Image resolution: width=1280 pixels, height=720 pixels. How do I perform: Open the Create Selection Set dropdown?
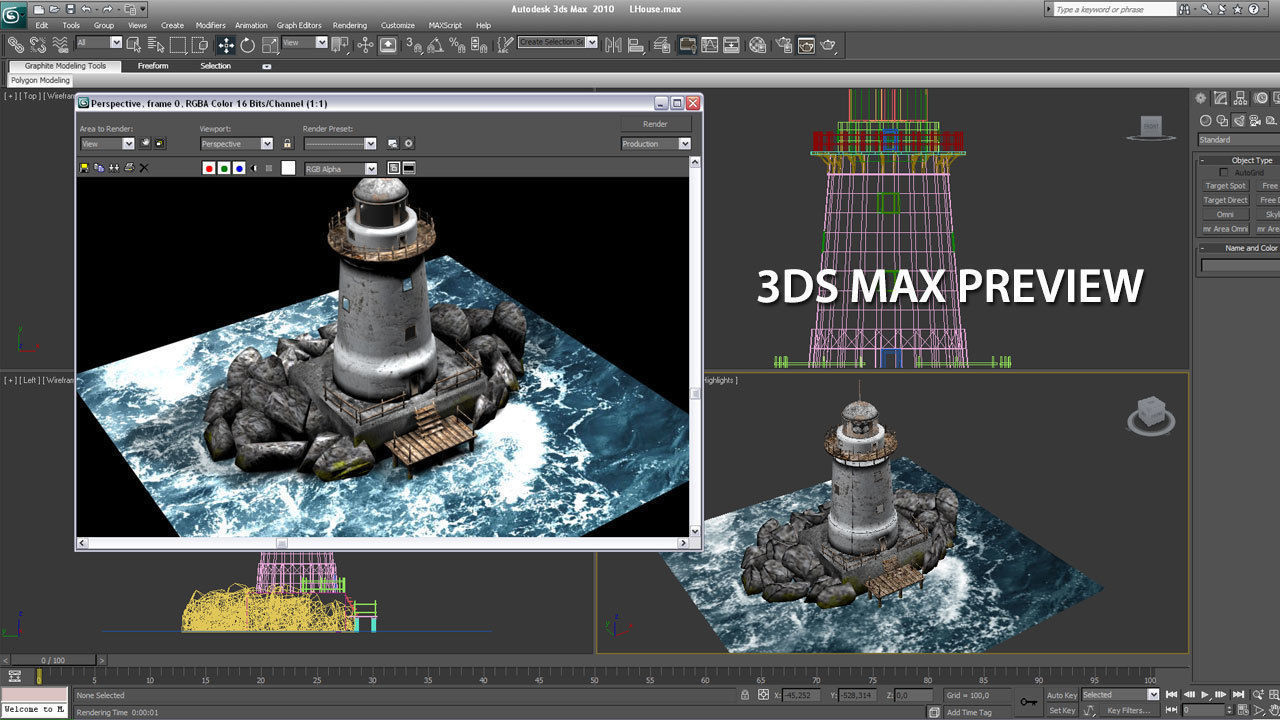(x=558, y=43)
